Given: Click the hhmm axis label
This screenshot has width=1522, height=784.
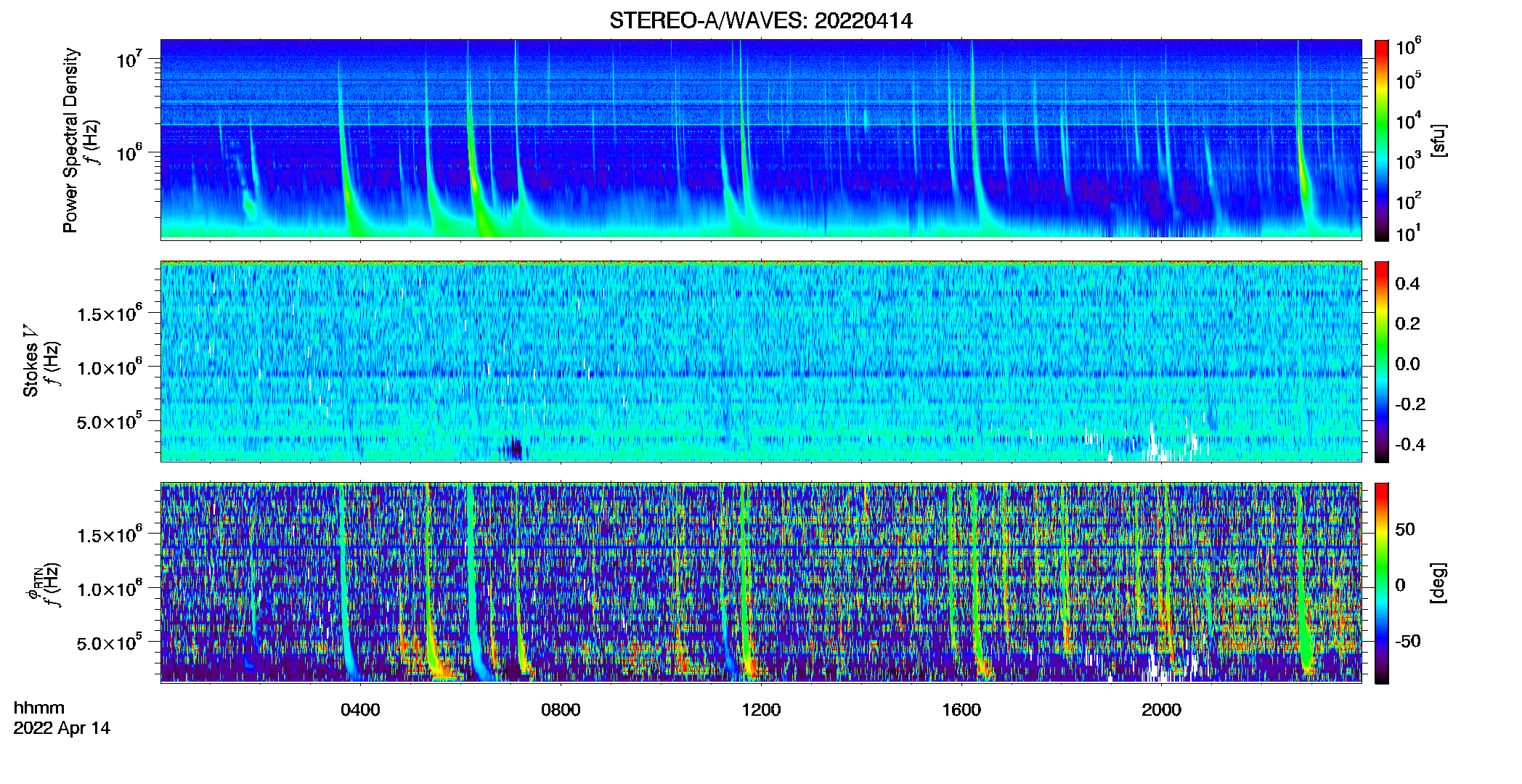Looking at the screenshot, I should tap(39, 708).
